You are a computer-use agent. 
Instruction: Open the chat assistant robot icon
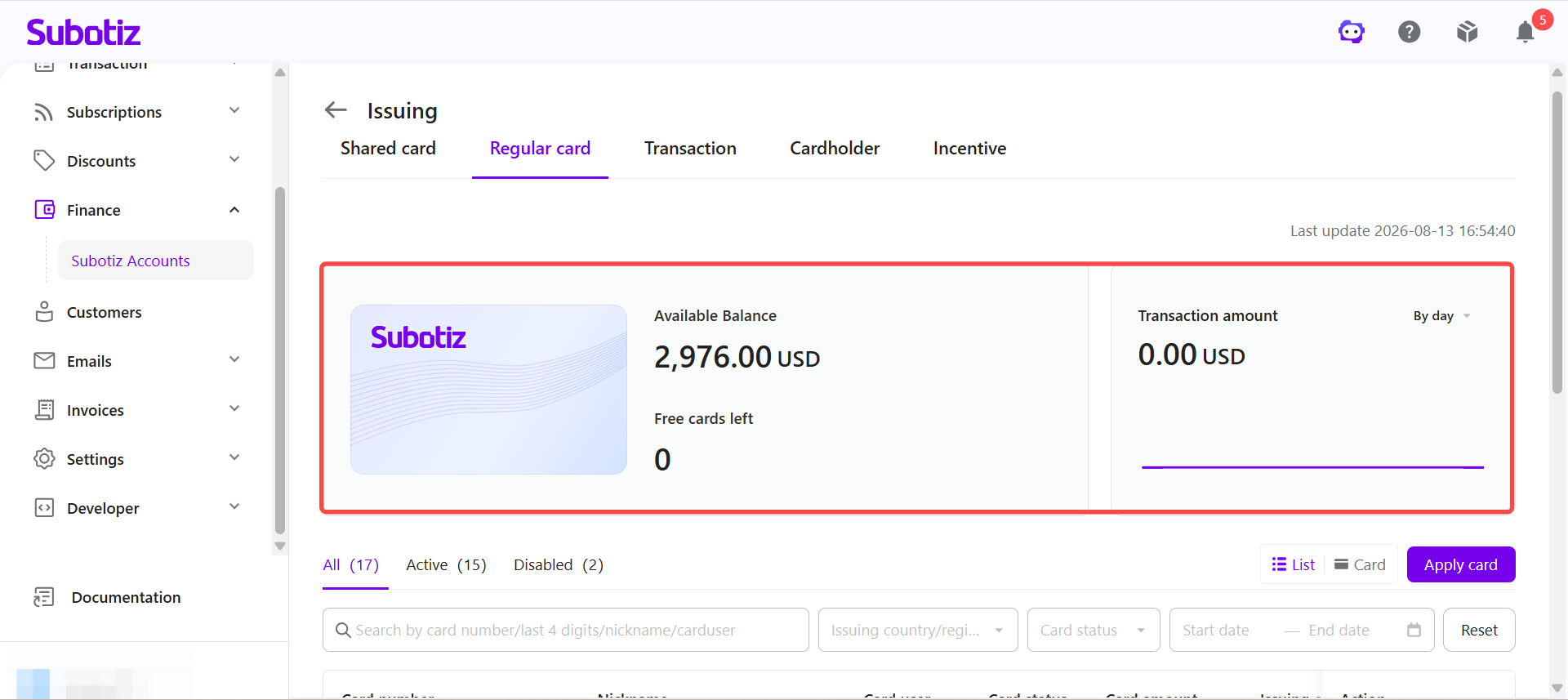pyautogui.click(x=1352, y=32)
